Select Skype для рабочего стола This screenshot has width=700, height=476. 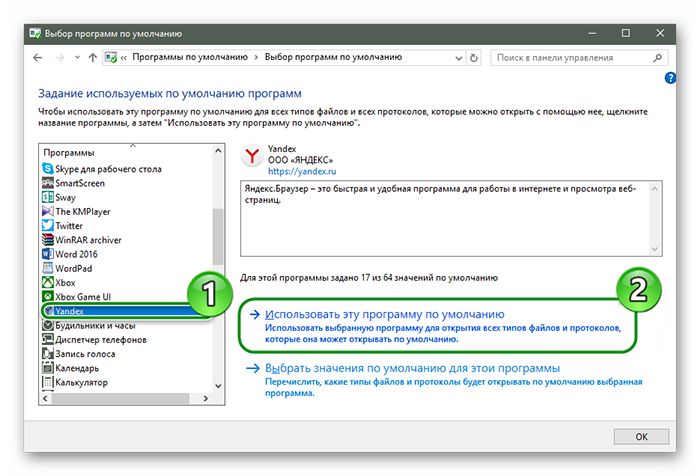point(108,169)
